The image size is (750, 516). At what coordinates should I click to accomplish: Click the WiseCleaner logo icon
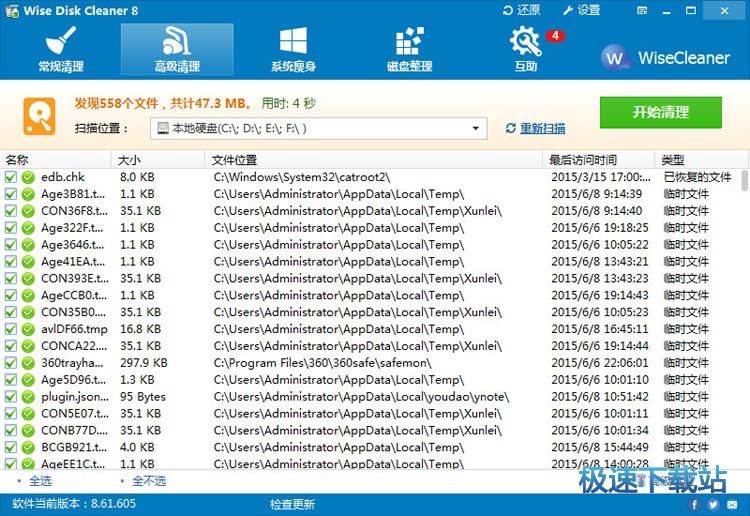[615, 57]
